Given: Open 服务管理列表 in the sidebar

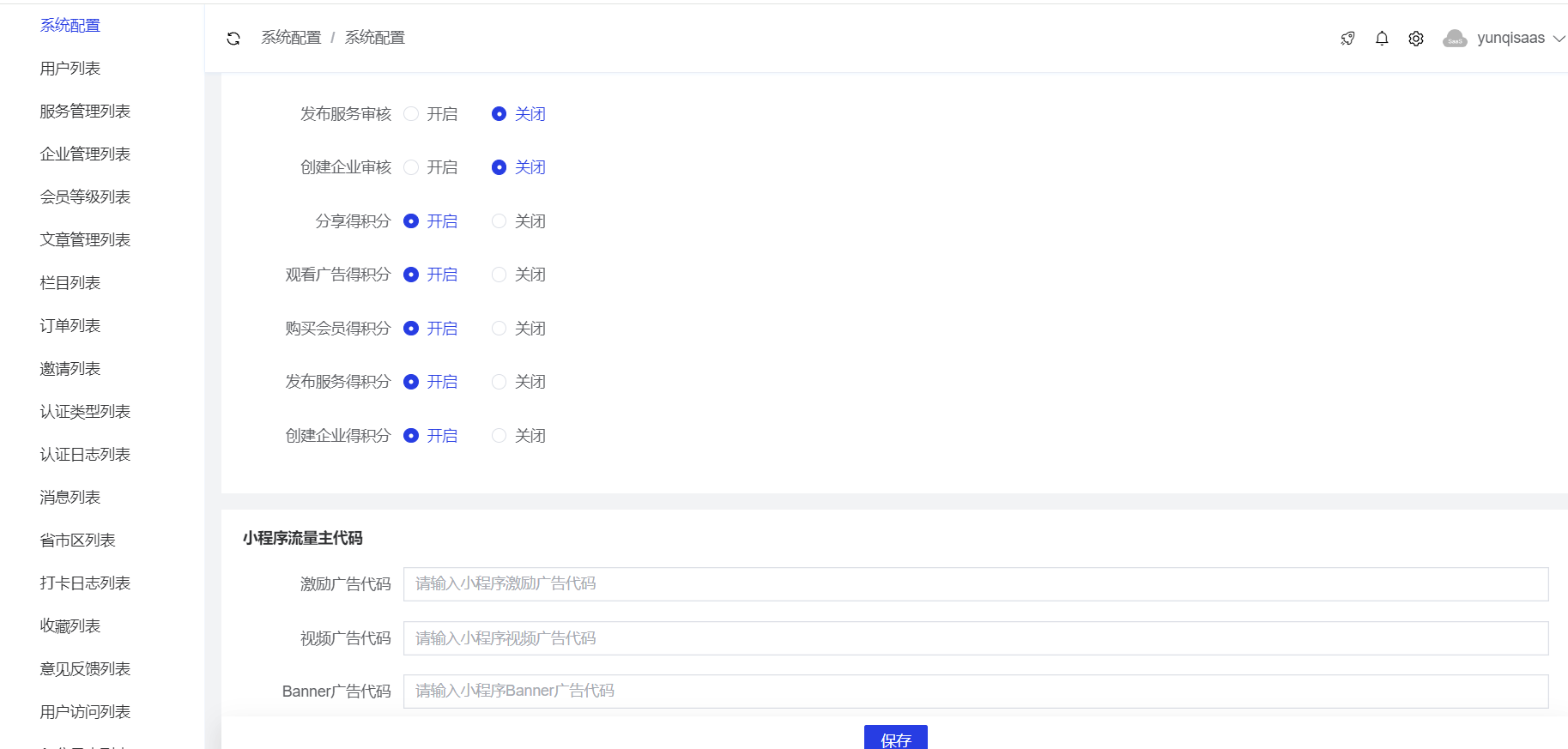Looking at the screenshot, I should point(85,112).
